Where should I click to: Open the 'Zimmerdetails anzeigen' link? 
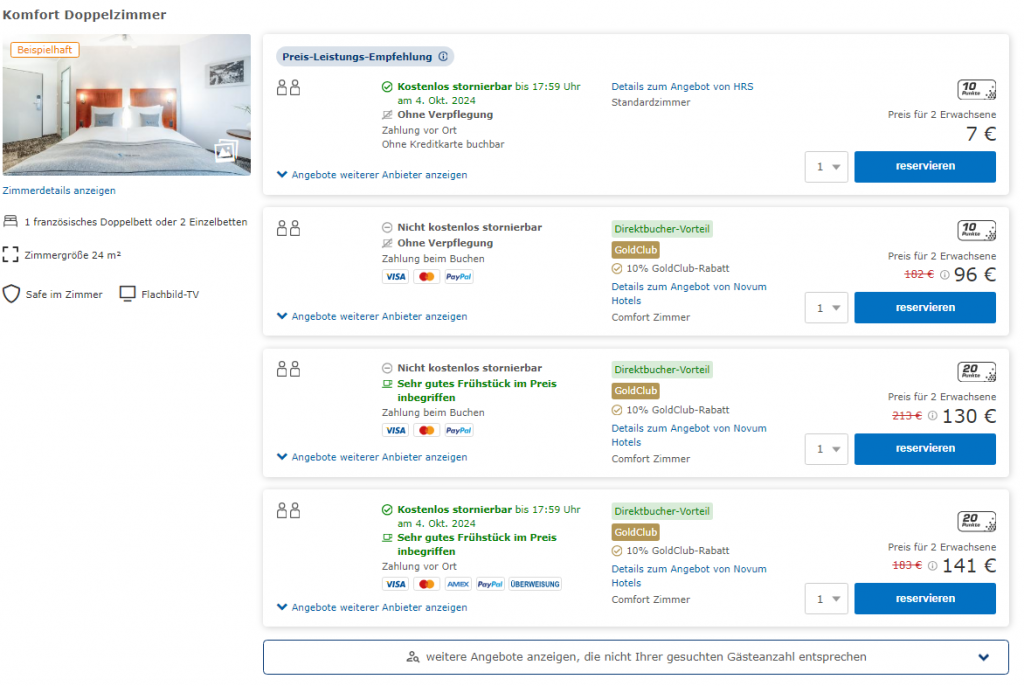(x=59, y=190)
